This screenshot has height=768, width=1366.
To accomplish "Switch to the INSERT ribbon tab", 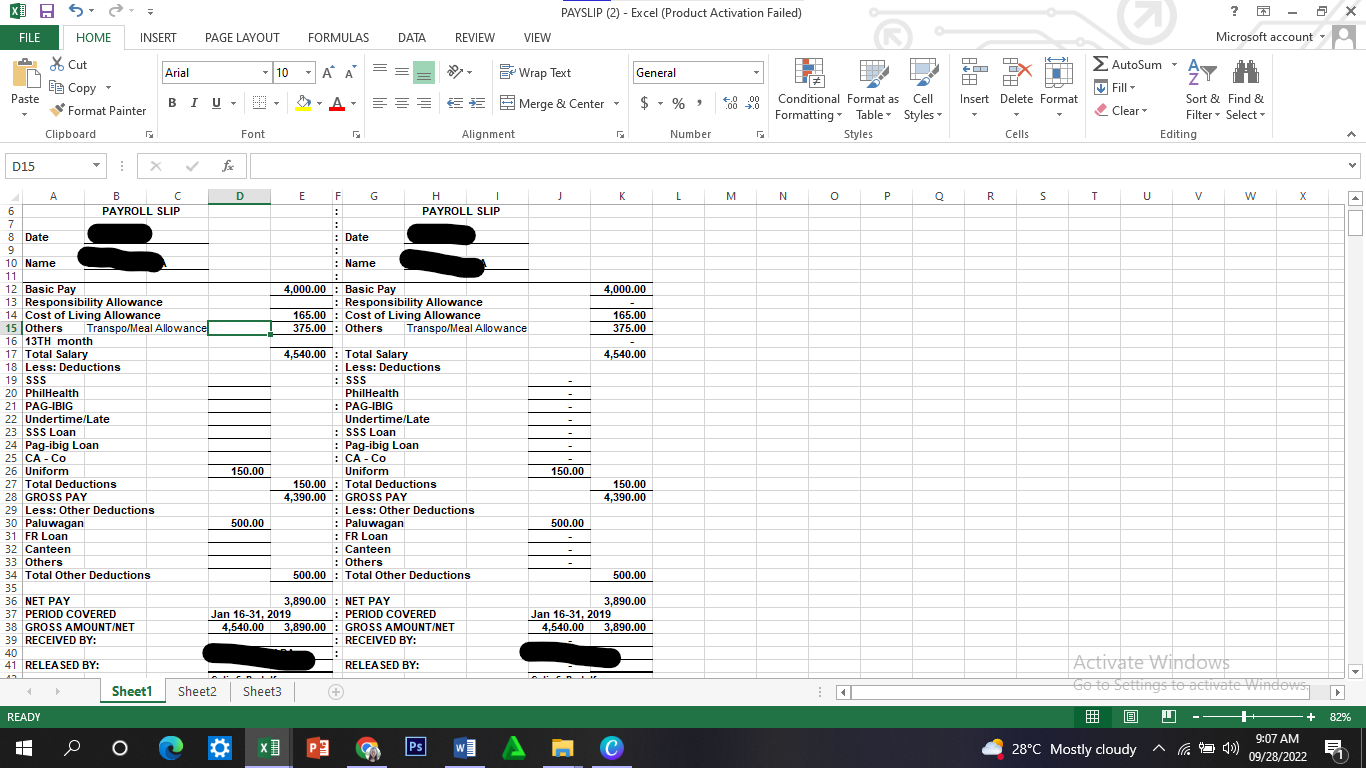I will 158,37.
